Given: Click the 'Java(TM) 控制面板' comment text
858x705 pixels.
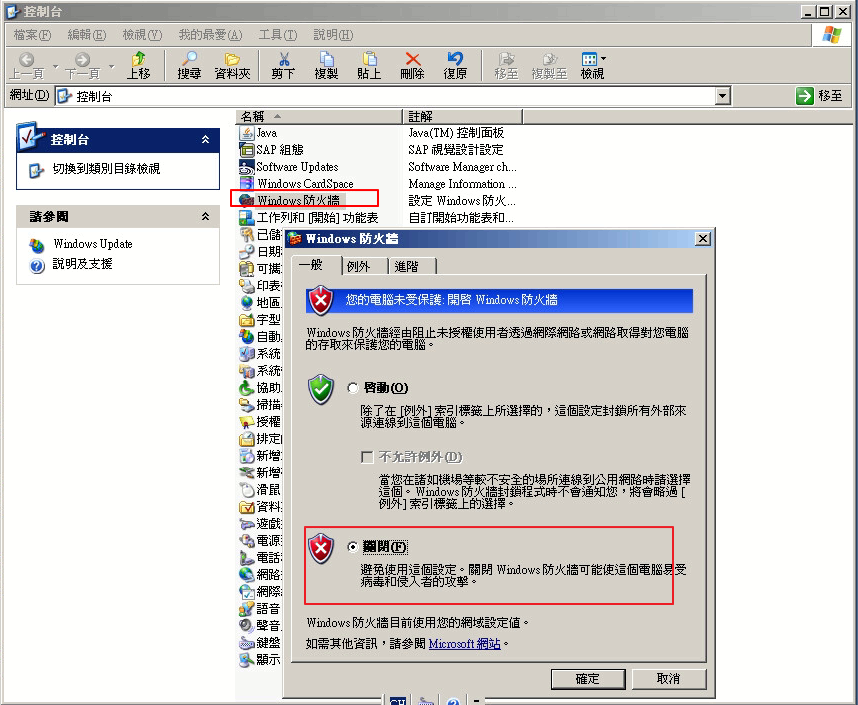Looking at the screenshot, I should click(x=456, y=133).
